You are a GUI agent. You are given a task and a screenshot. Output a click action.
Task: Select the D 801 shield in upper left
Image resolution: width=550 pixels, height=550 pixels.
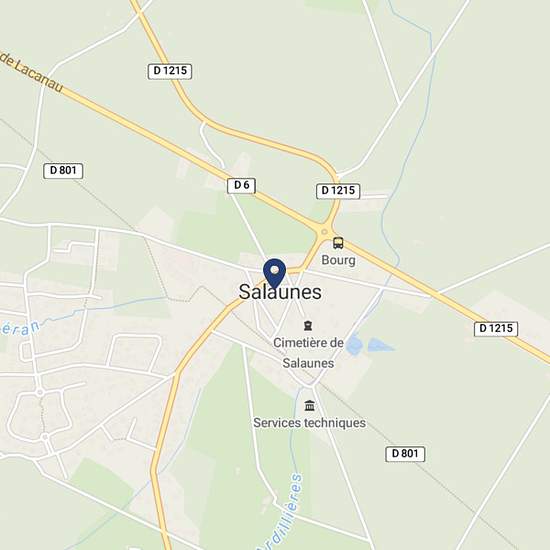[63, 171]
